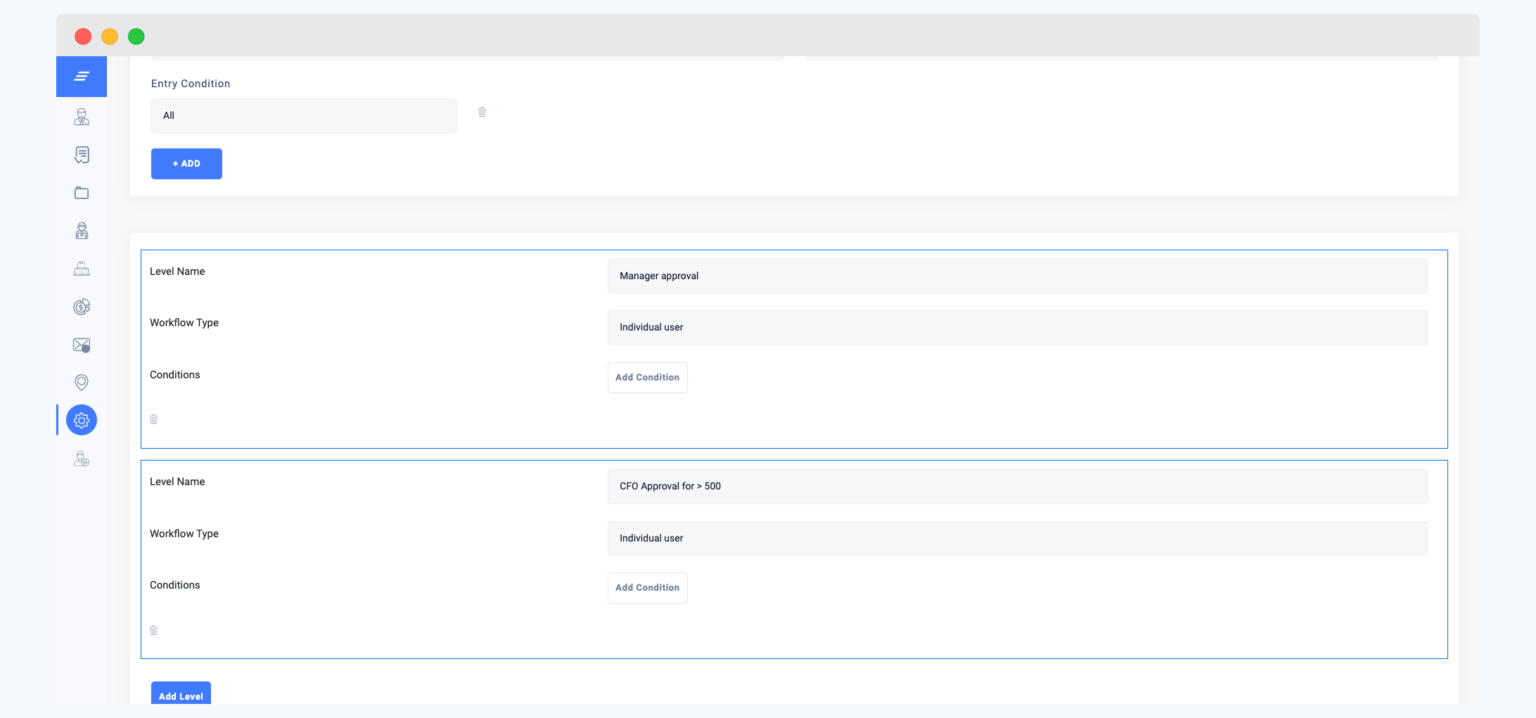
Task: Select the location pin icon in sidebar
Action: pos(81,381)
